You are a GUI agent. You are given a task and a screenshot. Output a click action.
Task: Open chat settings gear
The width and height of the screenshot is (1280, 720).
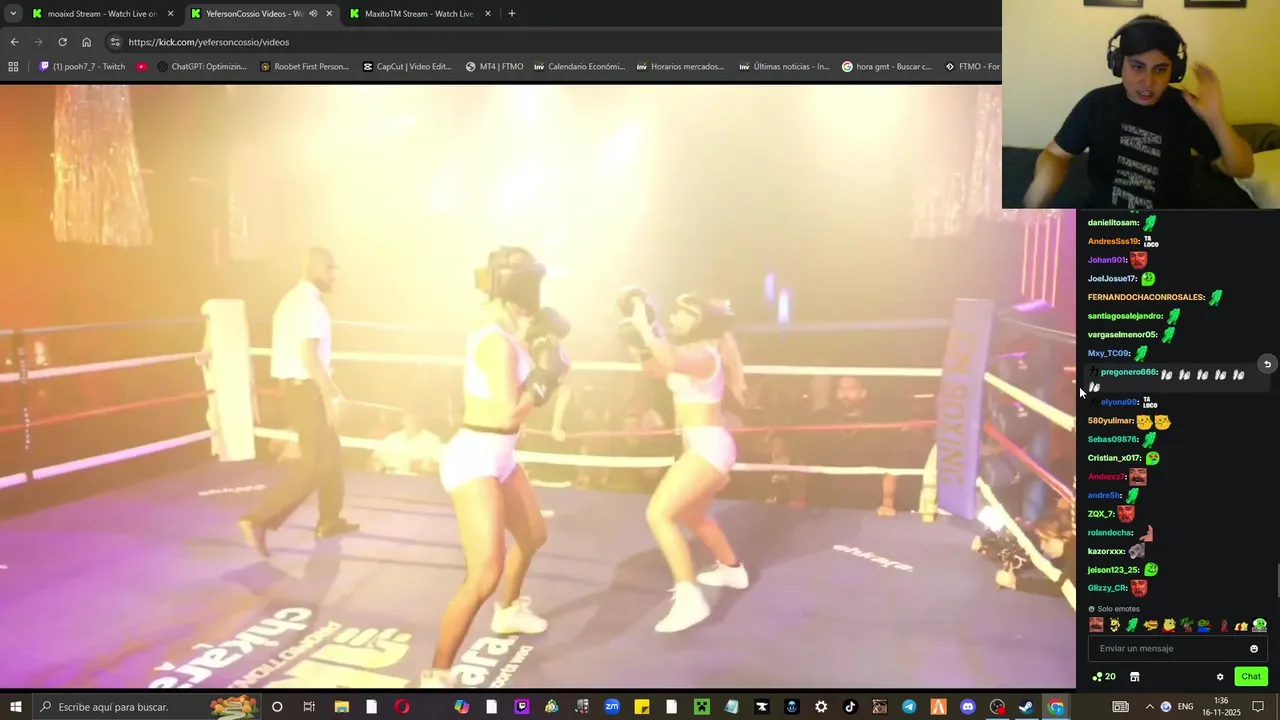1220,677
